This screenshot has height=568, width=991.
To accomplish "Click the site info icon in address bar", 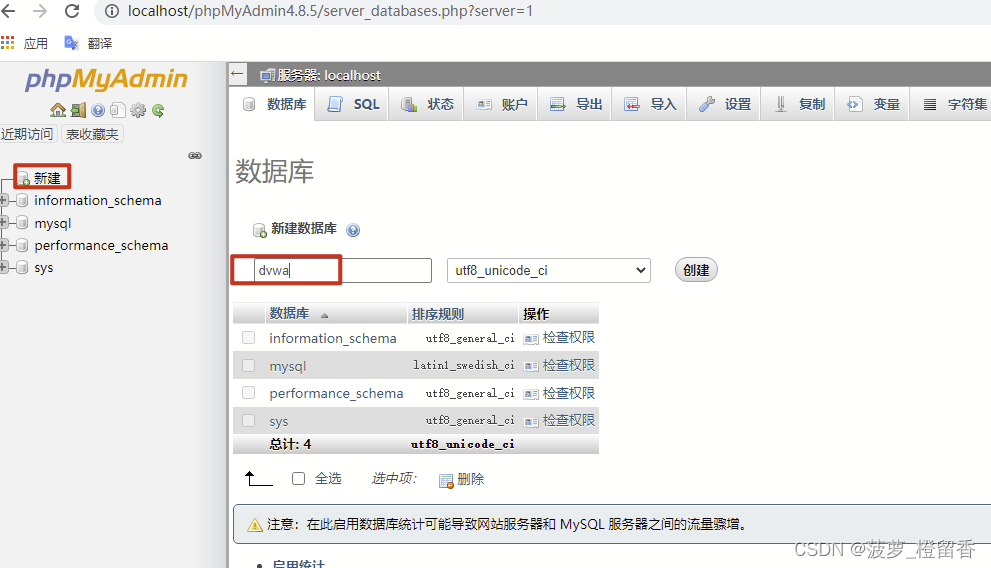I will coord(112,11).
